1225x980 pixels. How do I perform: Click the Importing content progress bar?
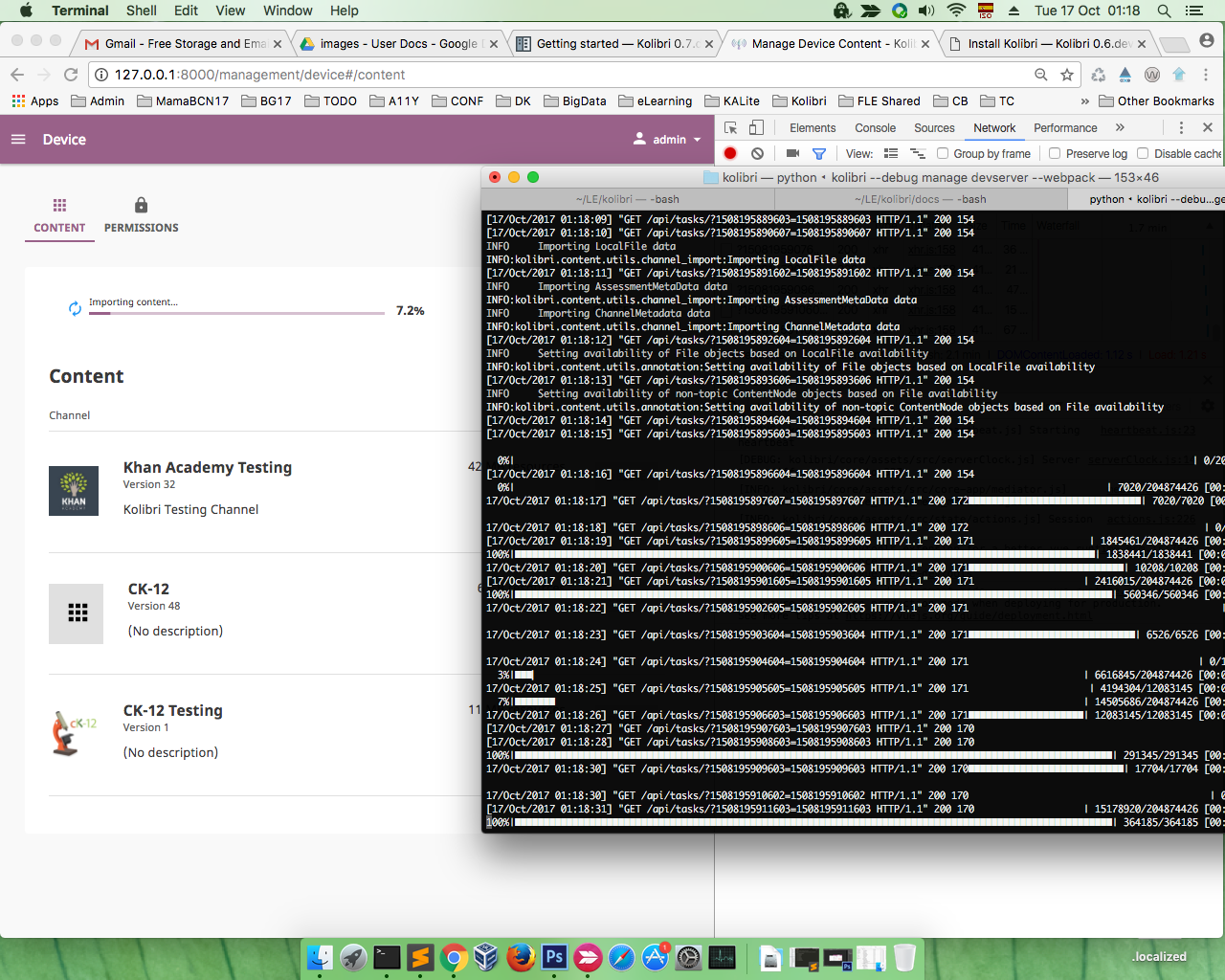[x=237, y=313]
